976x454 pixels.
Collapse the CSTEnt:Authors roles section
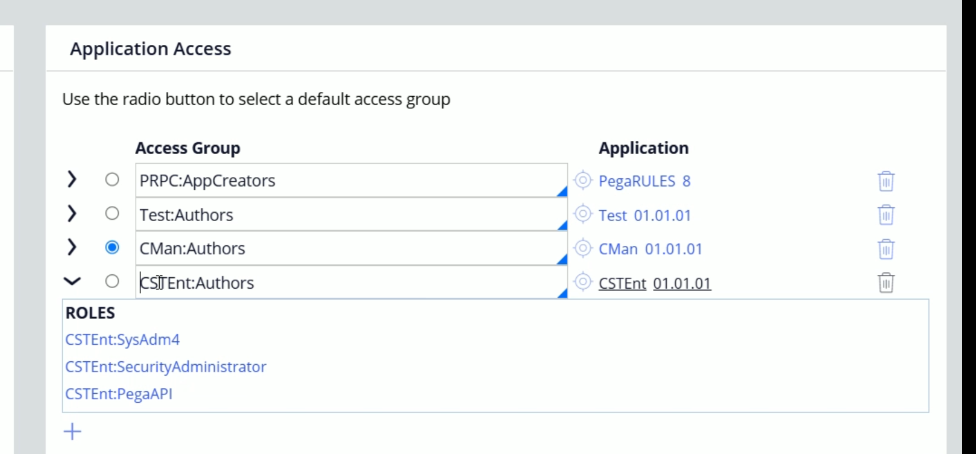pos(72,281)
